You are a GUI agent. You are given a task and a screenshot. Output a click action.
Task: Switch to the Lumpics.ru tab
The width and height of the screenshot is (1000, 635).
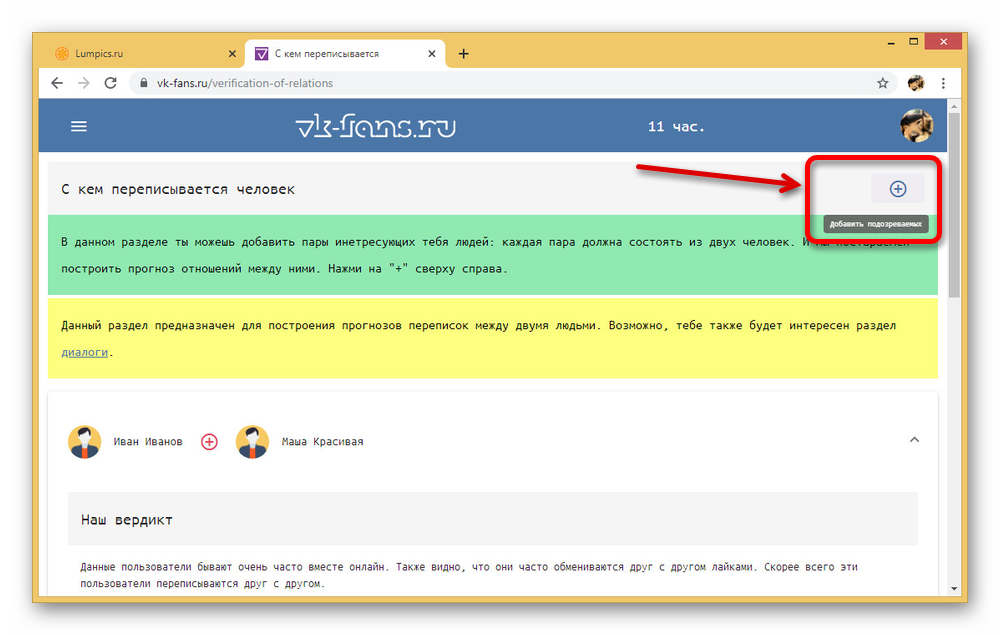[x=145, y=54]
